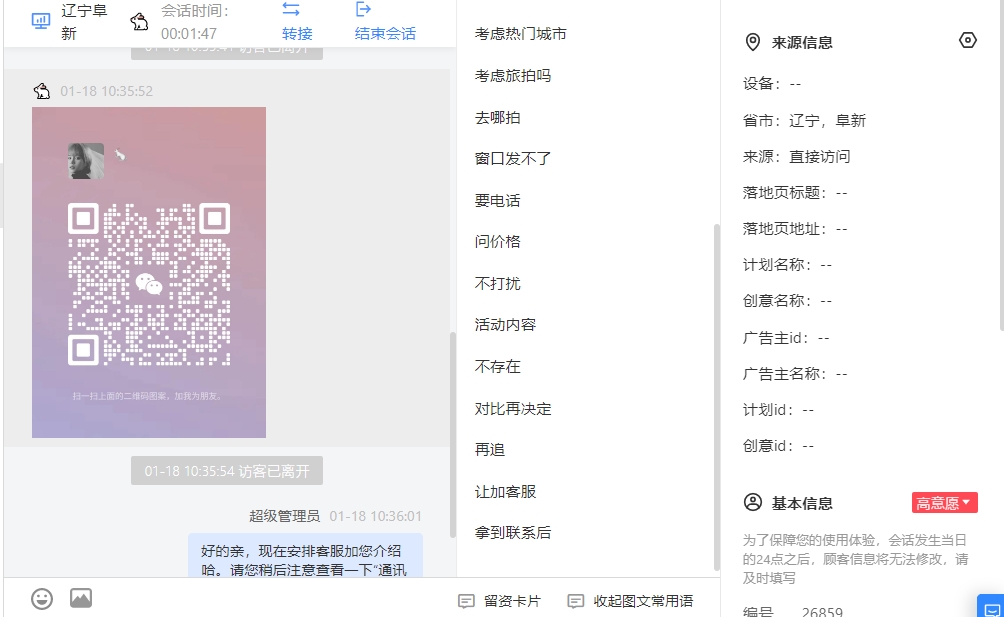Click the location pin icon beside 来源信息
The height and width of the screenshot is (617, 1004).
753,42
